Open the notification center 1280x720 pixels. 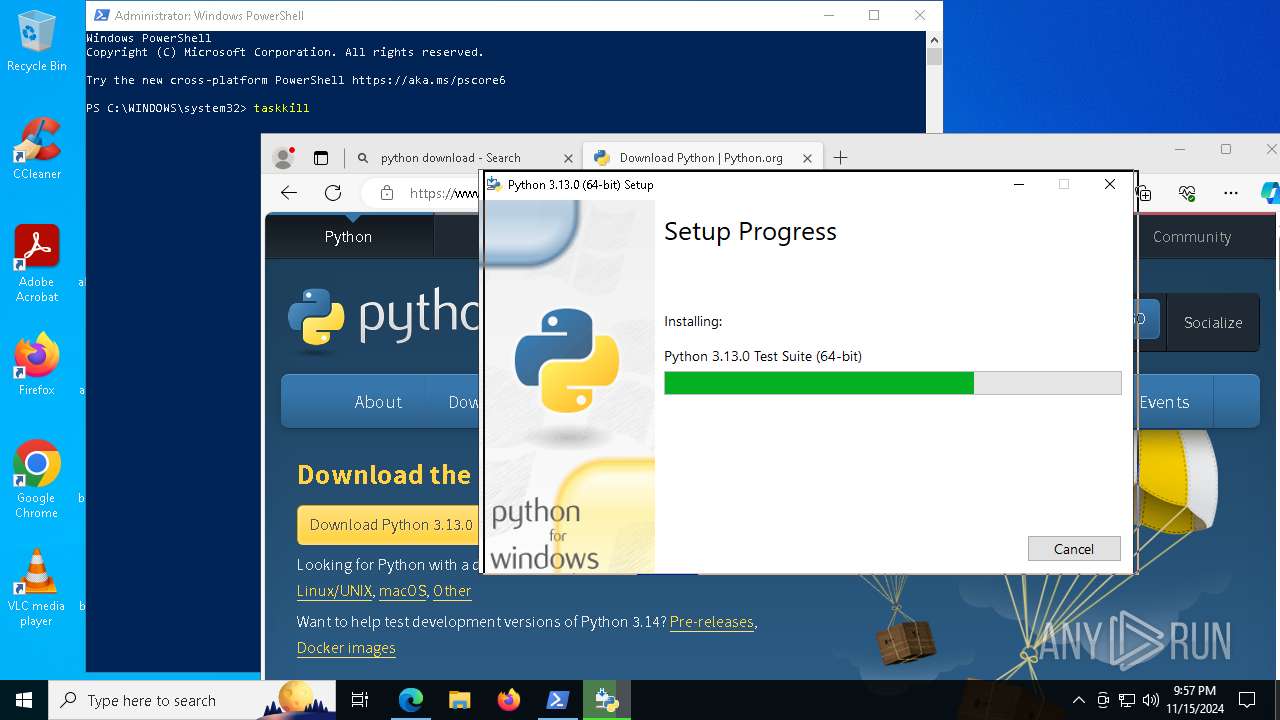pos(1247,700)
